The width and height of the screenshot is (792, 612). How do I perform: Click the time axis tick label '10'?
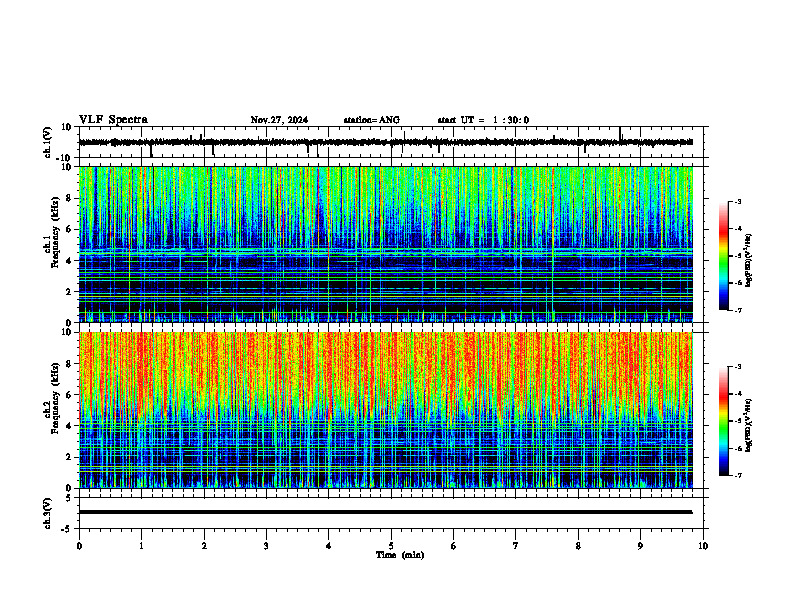[703, 546]
